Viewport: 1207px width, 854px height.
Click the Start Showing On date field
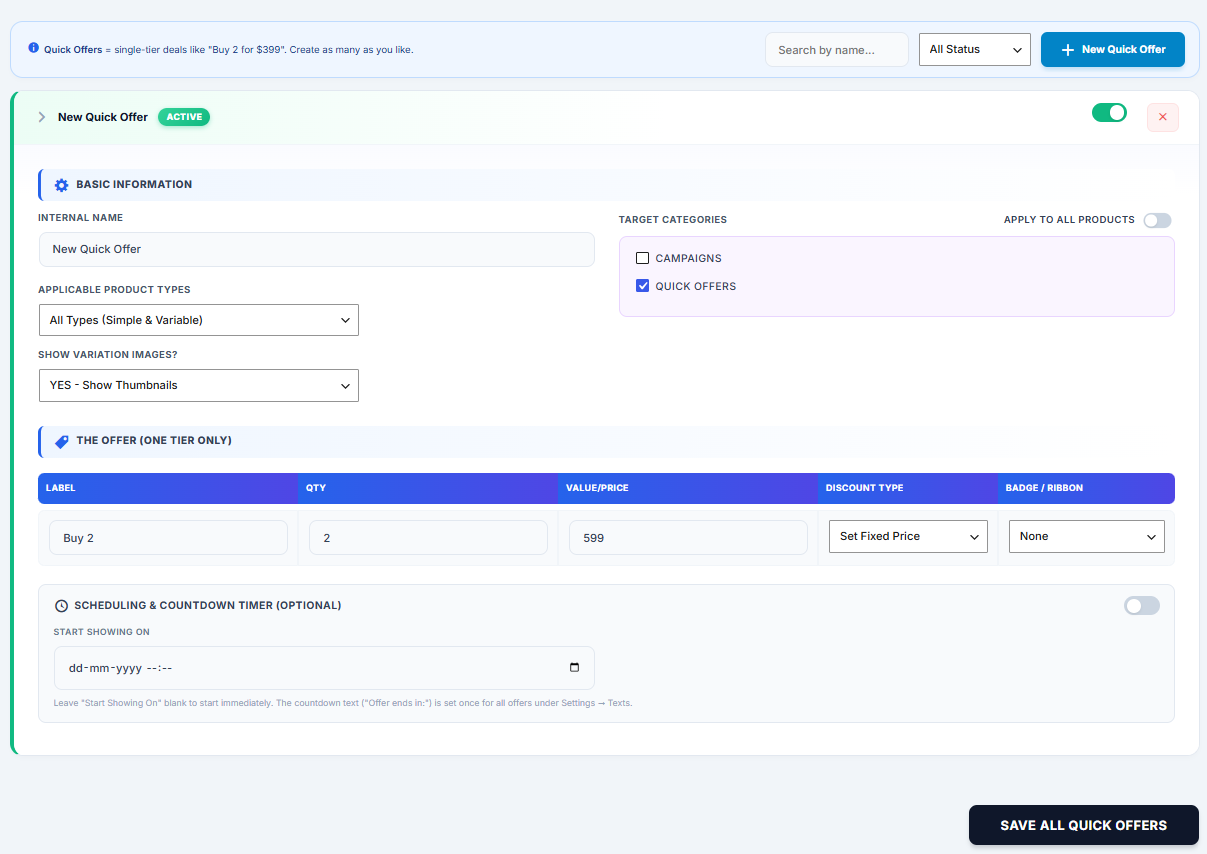click(324, 668)
